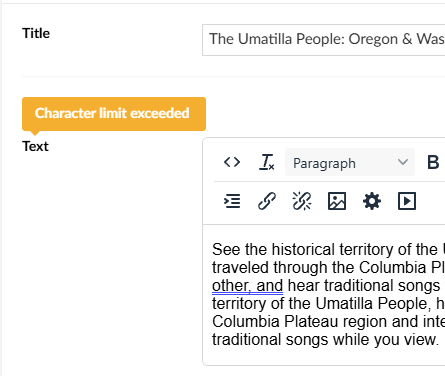Click the underlined words 'other, and'

tap(247, 286)
